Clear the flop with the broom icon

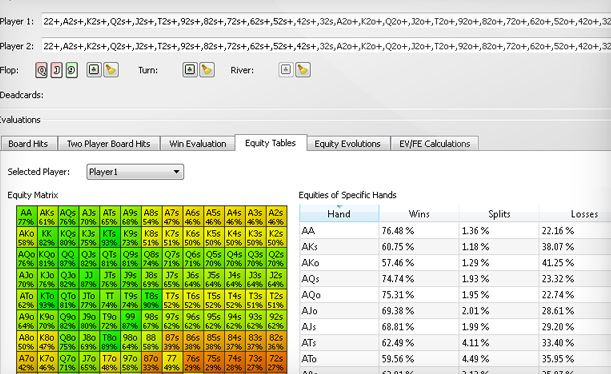point(111,70)
